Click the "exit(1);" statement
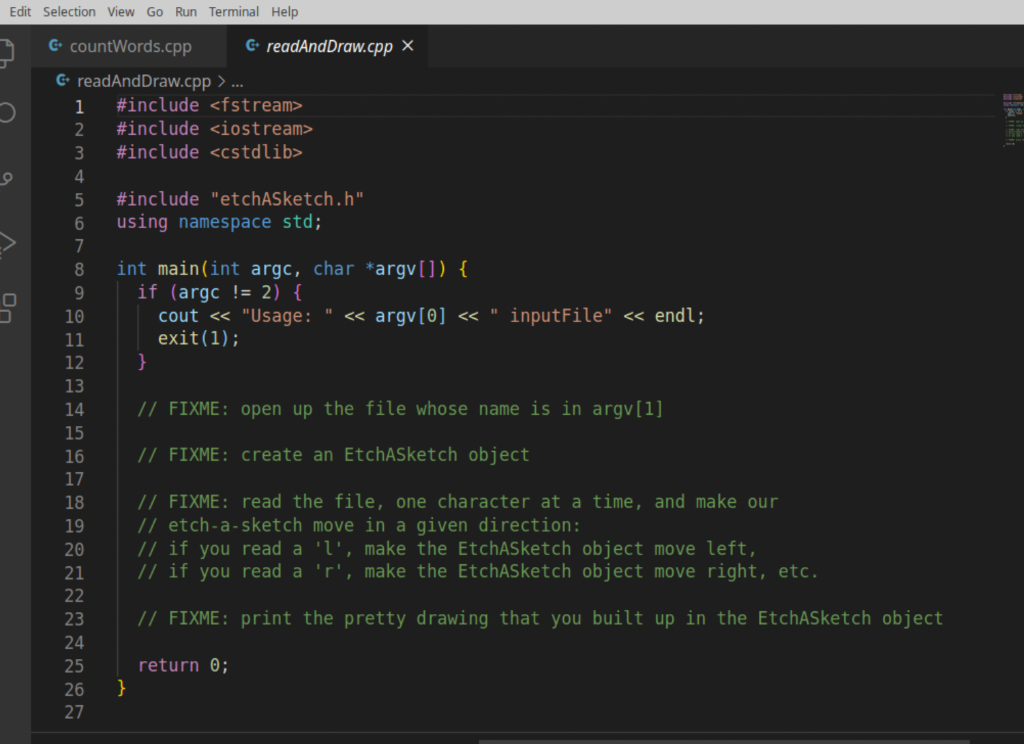The height and width of the screenshot is (744, 1024). [199, 339]
